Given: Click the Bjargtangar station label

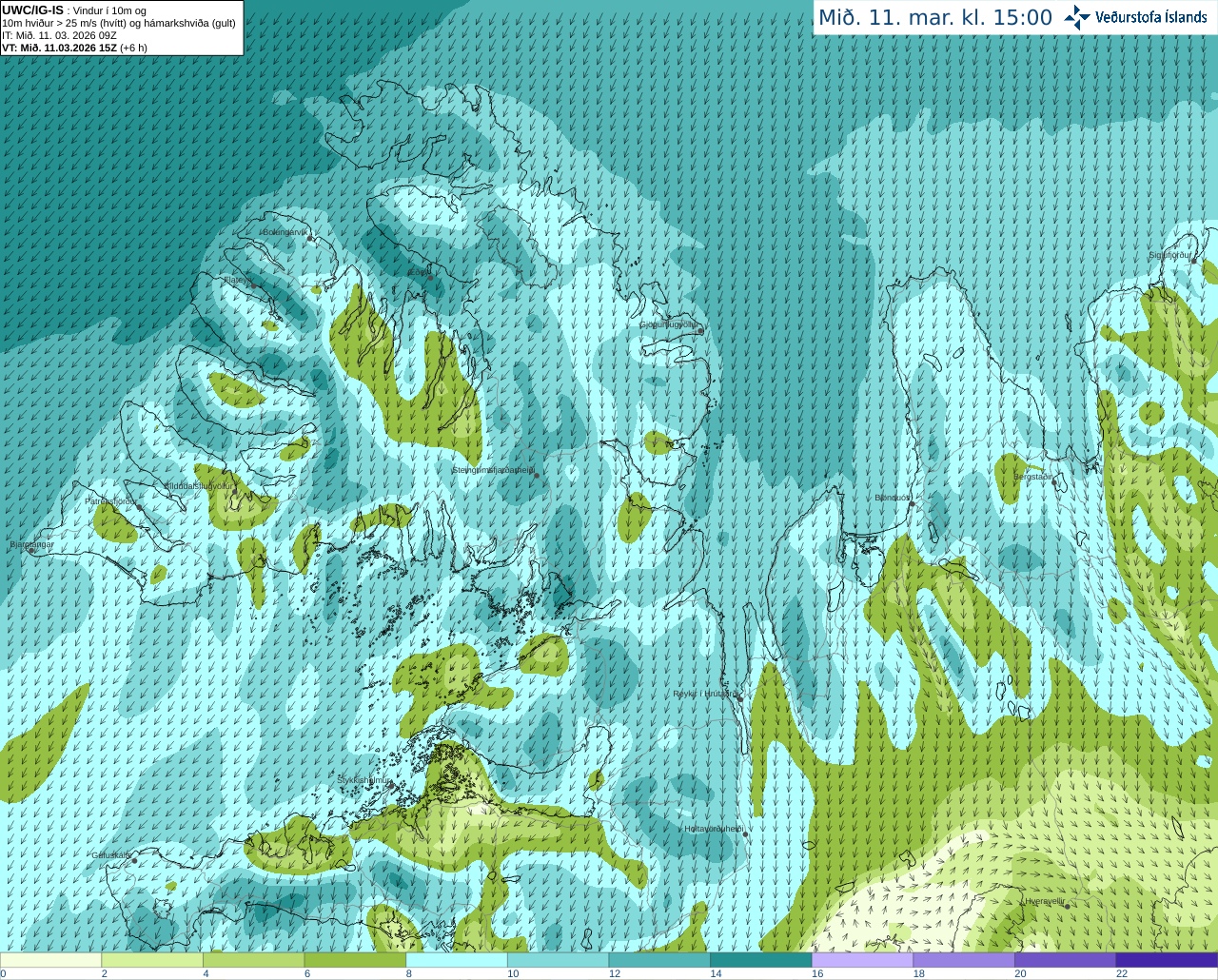Looking at the screenshot, I should [32, 544].
